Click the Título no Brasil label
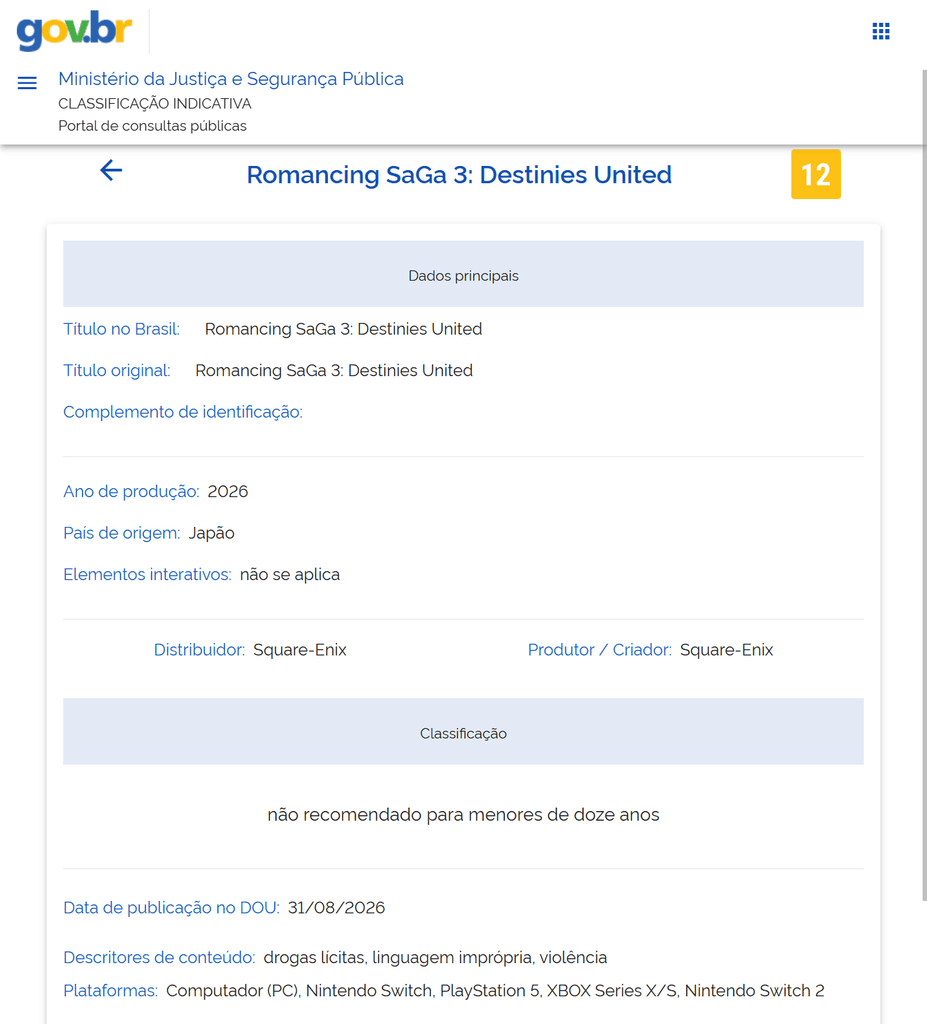 point(122,329)
